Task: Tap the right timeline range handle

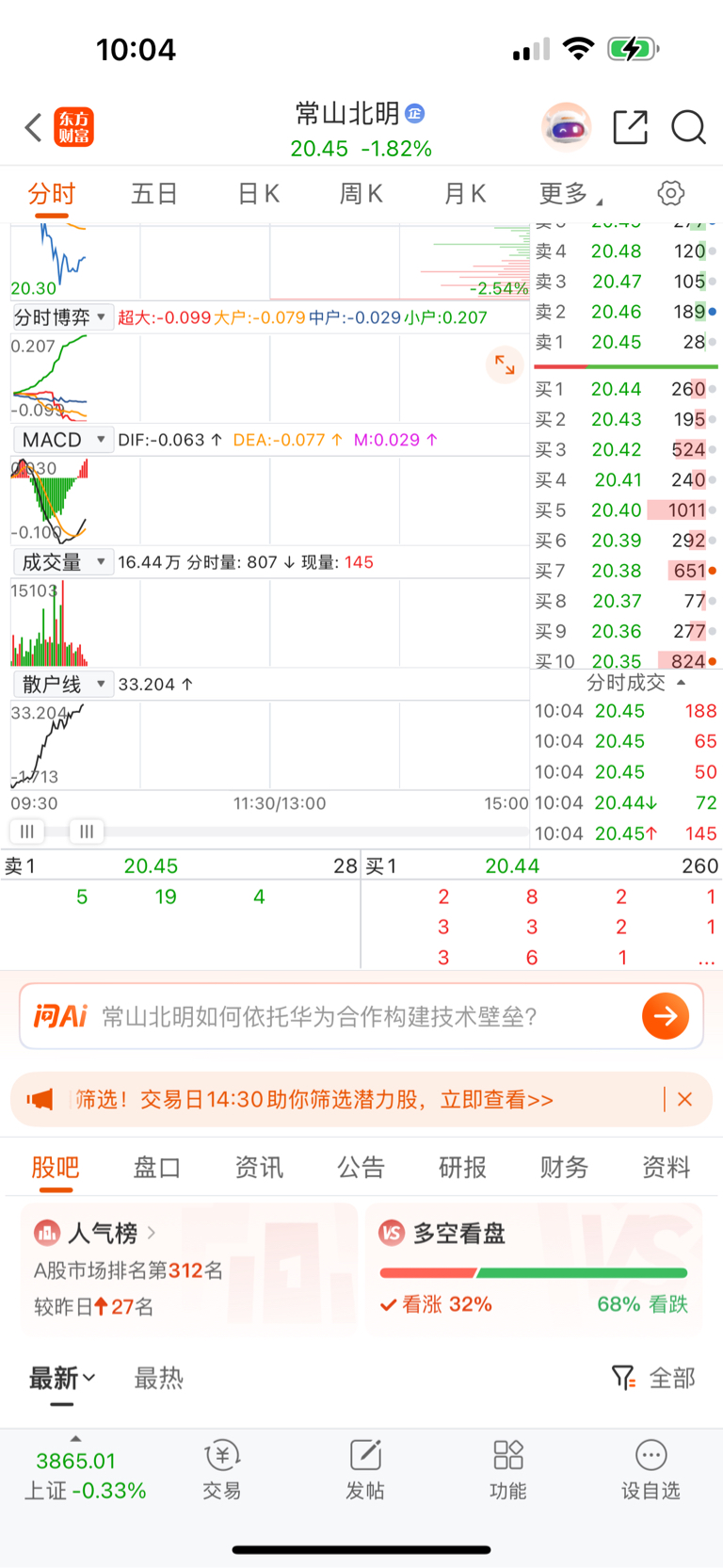Action: (x=87, y=832)
